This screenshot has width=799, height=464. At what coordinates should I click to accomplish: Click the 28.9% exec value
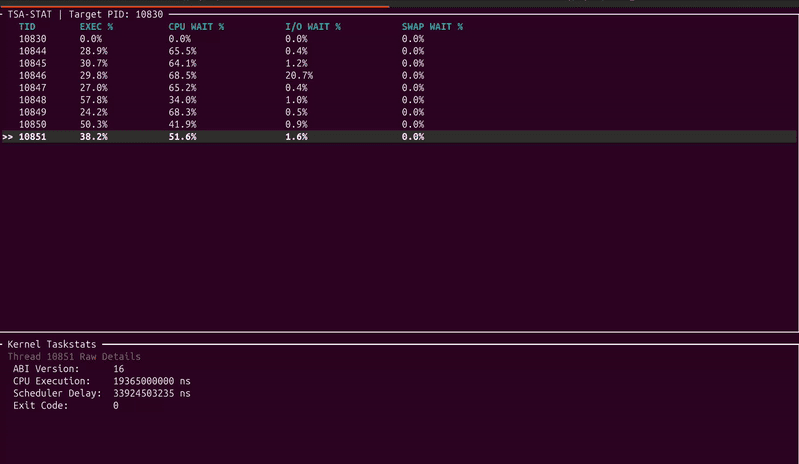[93, 51]
